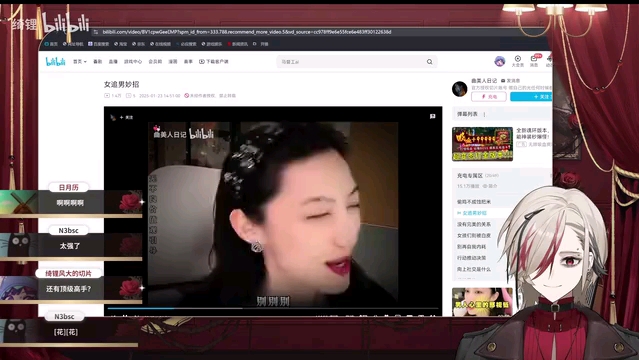Click the video title 女追男妙招
Image resolution: width=639 pixels, height=360 pixels.
tap(121, 84)
